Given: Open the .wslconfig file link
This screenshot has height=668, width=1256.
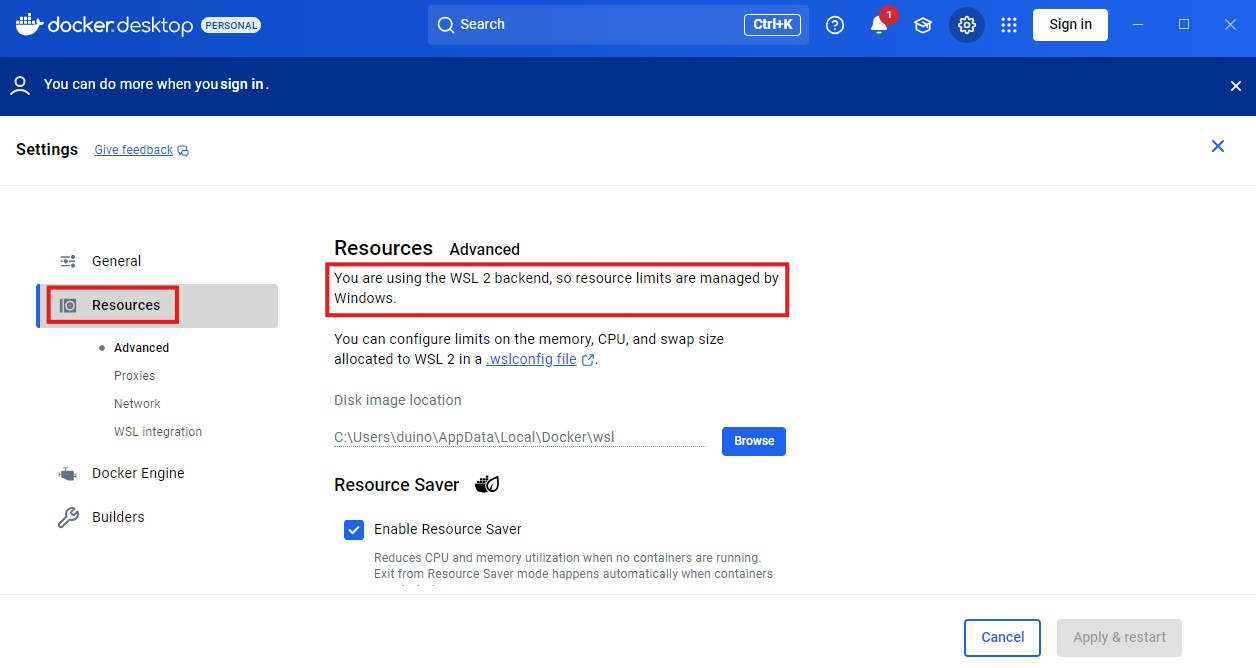Looking at the screenshot, I should coord(531,360).
